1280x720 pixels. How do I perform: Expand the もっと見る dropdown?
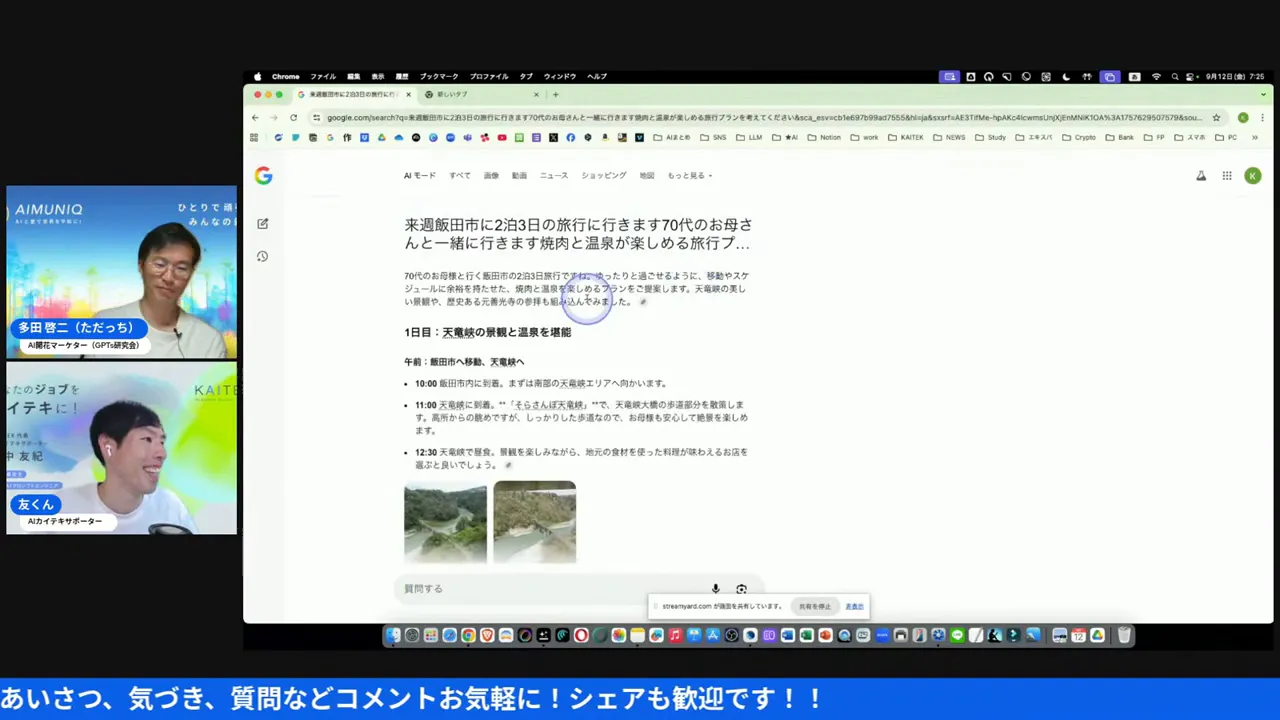tap(690, 176)
